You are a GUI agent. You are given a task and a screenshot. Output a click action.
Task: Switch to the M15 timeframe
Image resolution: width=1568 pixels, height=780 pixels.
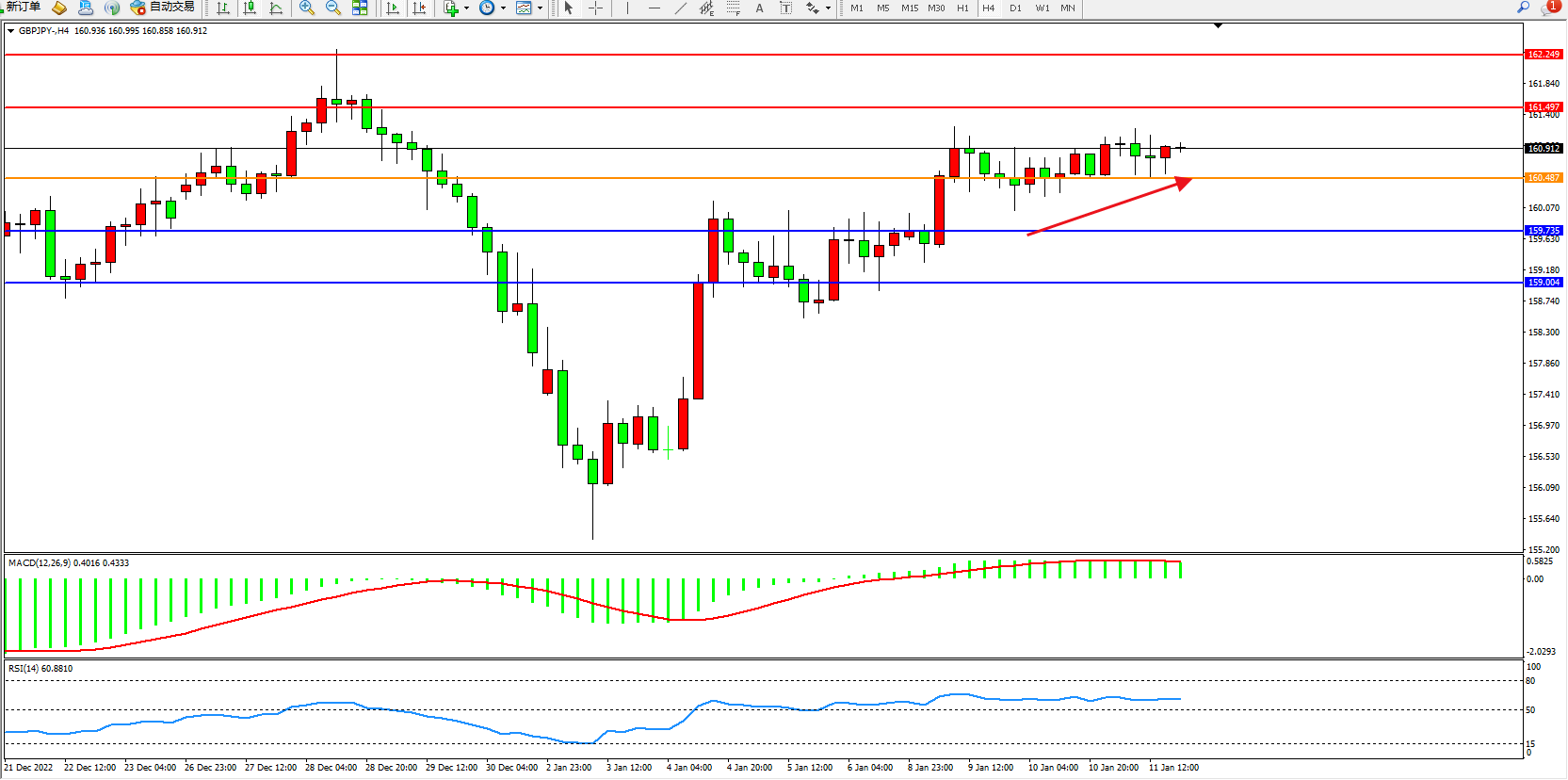(909, 8)
